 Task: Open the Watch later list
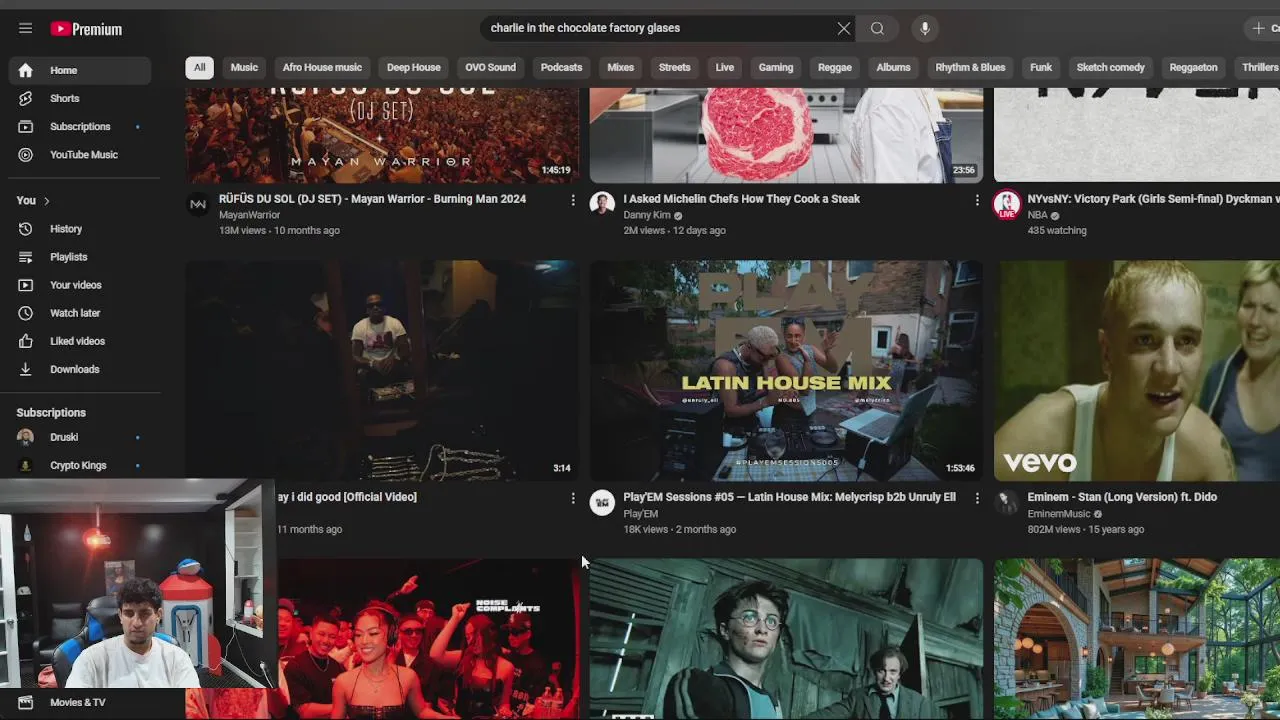[x=80, y=313]
